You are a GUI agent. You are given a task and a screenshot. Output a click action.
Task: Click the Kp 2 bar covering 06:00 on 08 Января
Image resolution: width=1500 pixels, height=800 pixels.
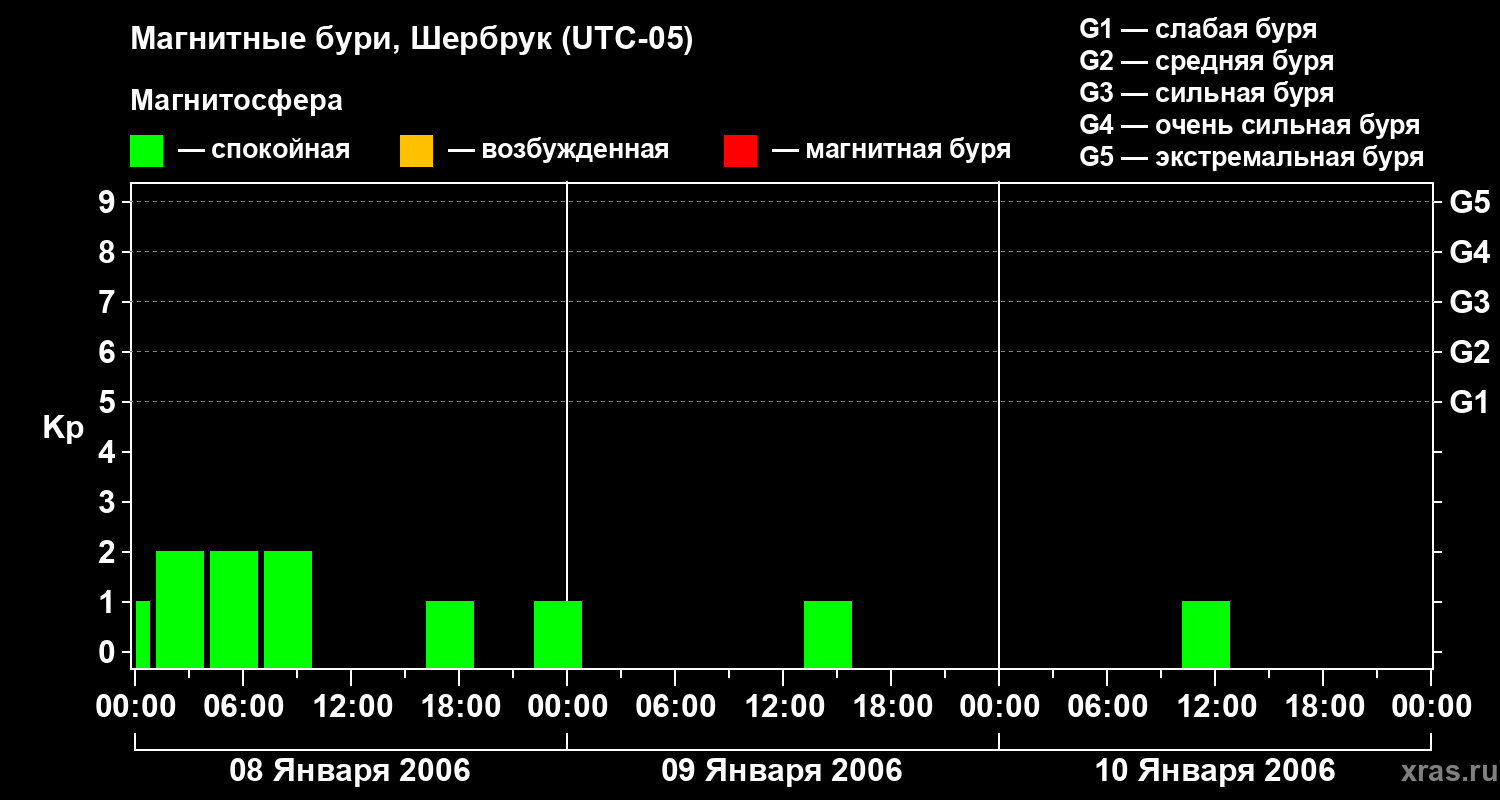coord(234,609)
